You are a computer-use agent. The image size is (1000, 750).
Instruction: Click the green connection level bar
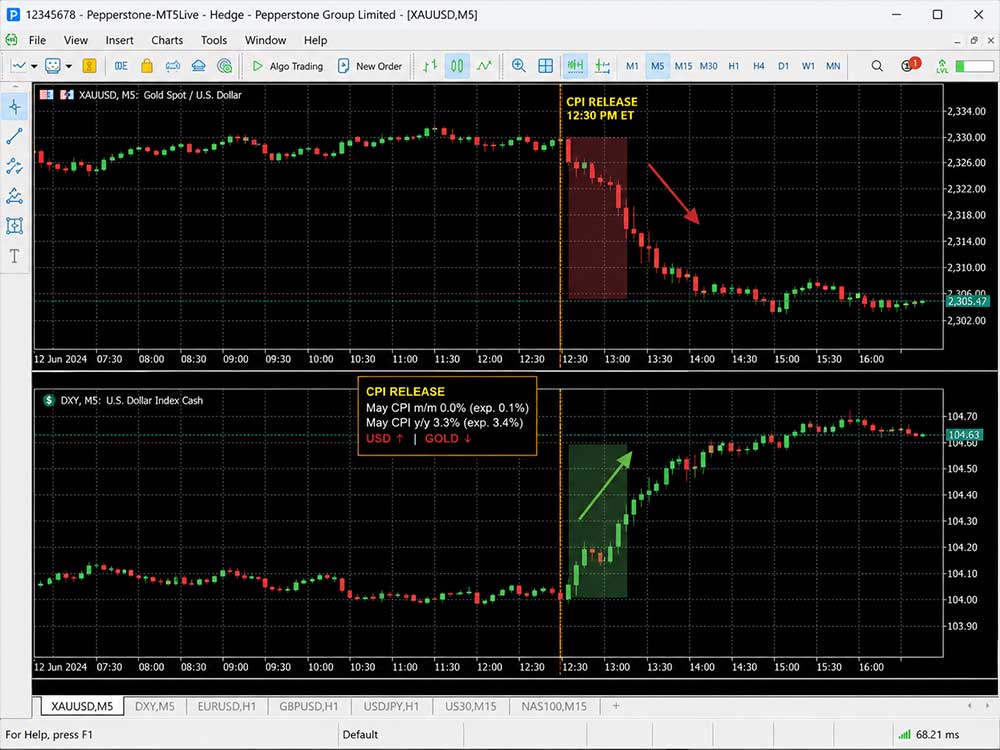pos(974,66)
